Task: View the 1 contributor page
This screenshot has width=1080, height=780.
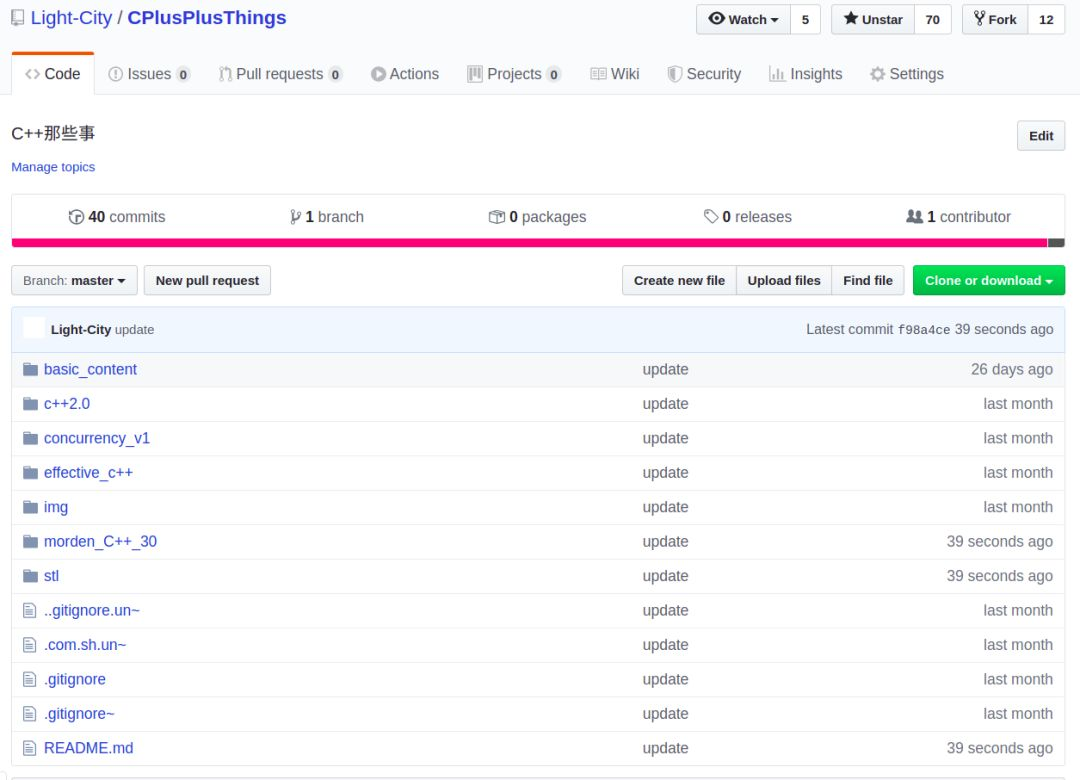Action: point(958,217)
